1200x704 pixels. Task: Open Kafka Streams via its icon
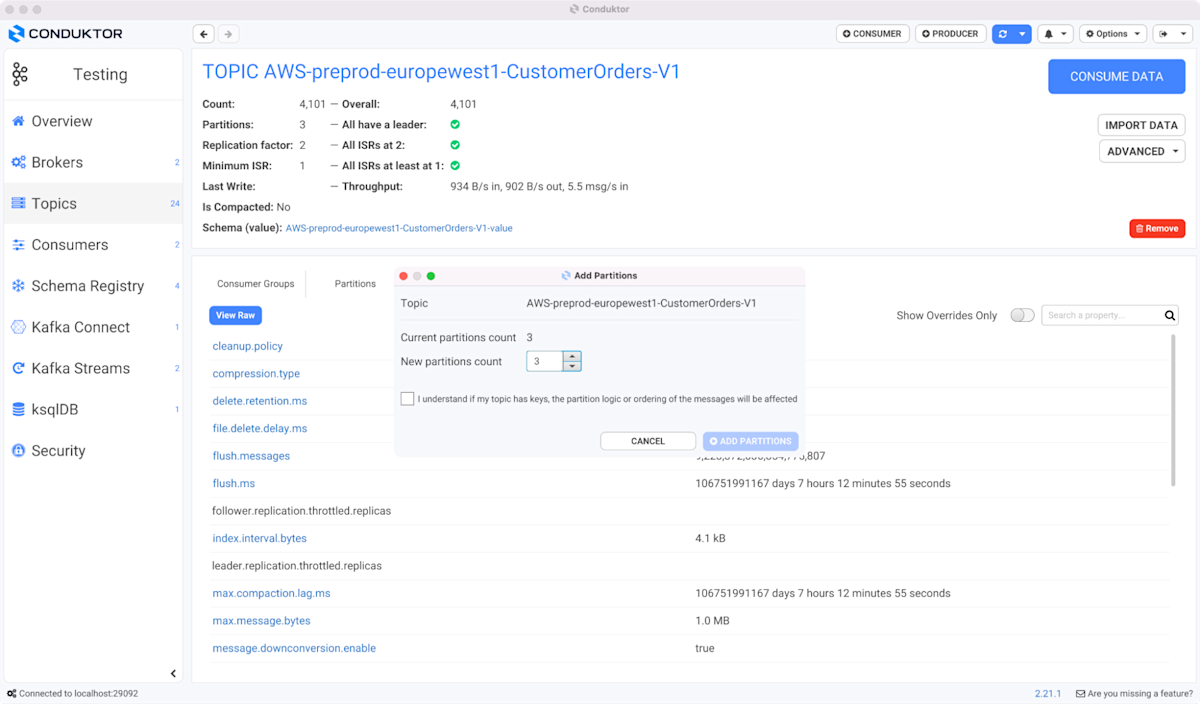coord(18,368)
